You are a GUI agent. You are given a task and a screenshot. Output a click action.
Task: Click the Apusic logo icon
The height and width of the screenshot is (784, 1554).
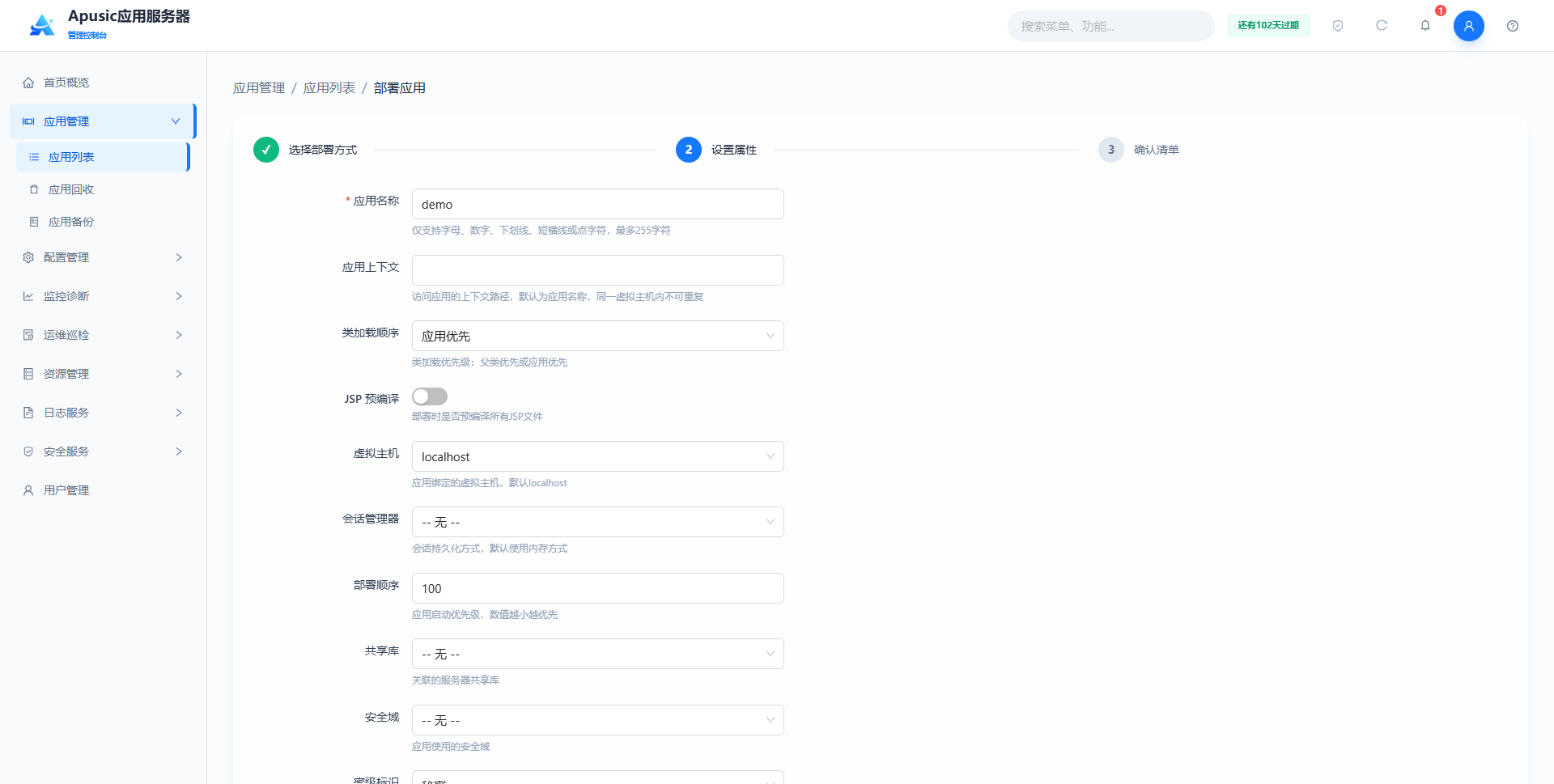(41, 25)
